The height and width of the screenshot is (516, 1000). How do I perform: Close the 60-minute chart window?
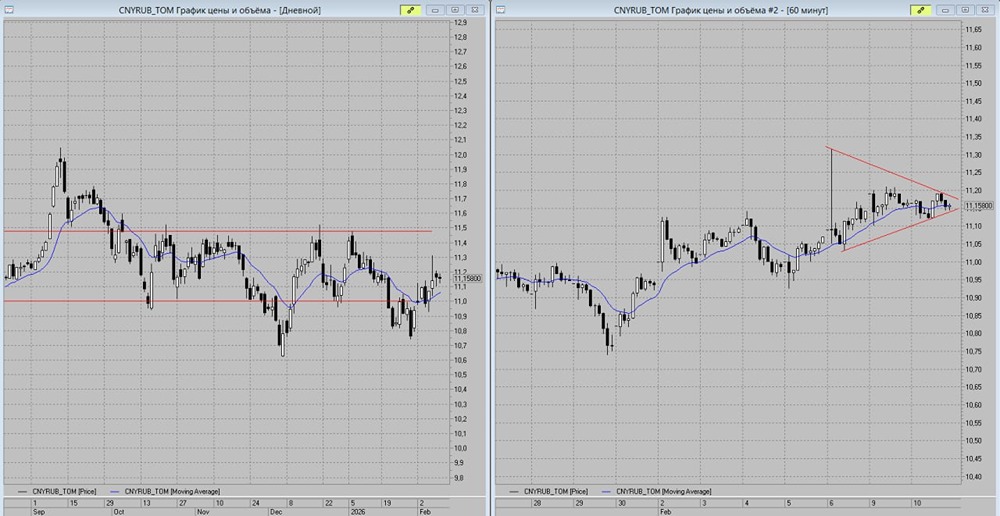click(x=986, y=10)
